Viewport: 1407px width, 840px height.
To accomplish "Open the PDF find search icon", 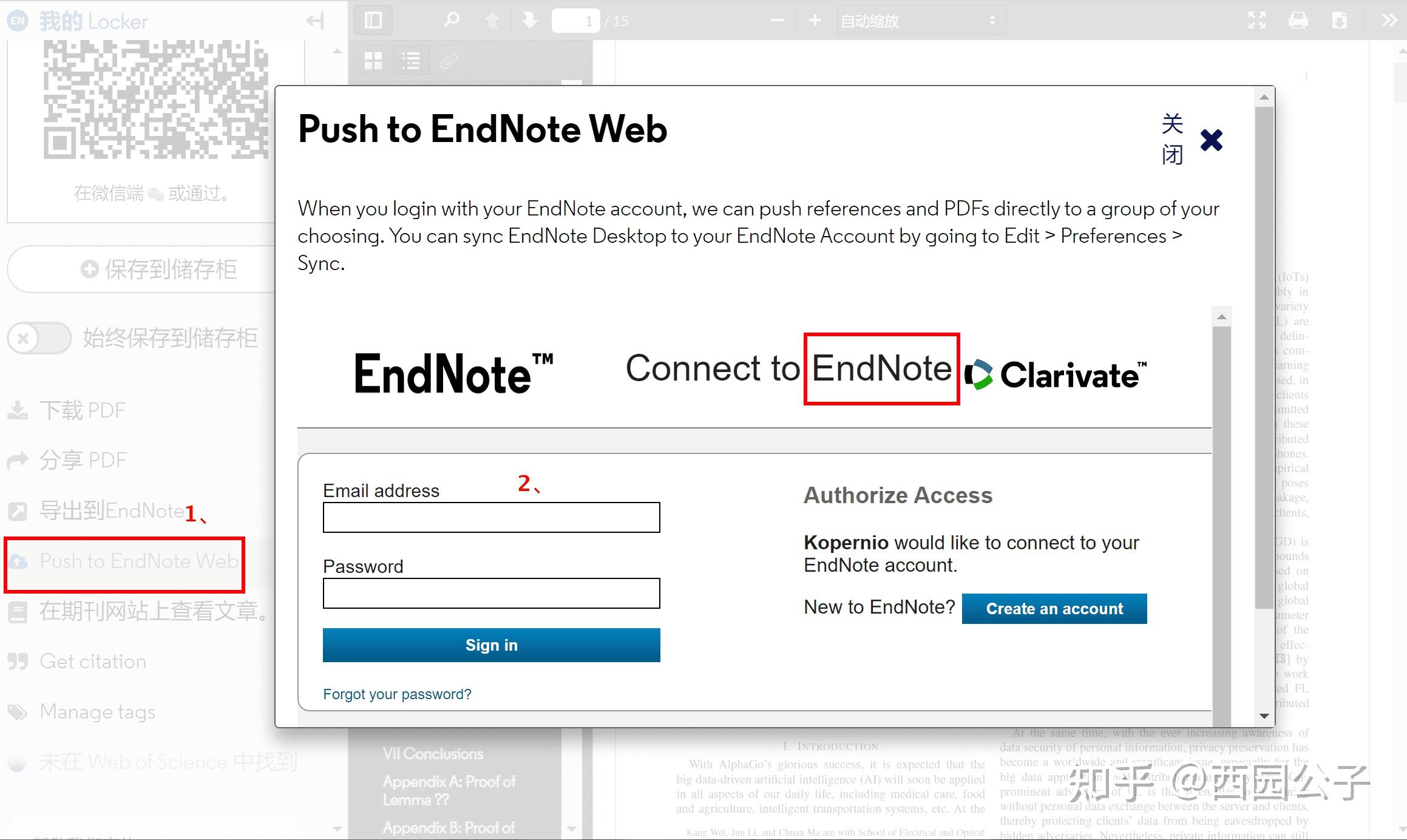I will point(451,21).
